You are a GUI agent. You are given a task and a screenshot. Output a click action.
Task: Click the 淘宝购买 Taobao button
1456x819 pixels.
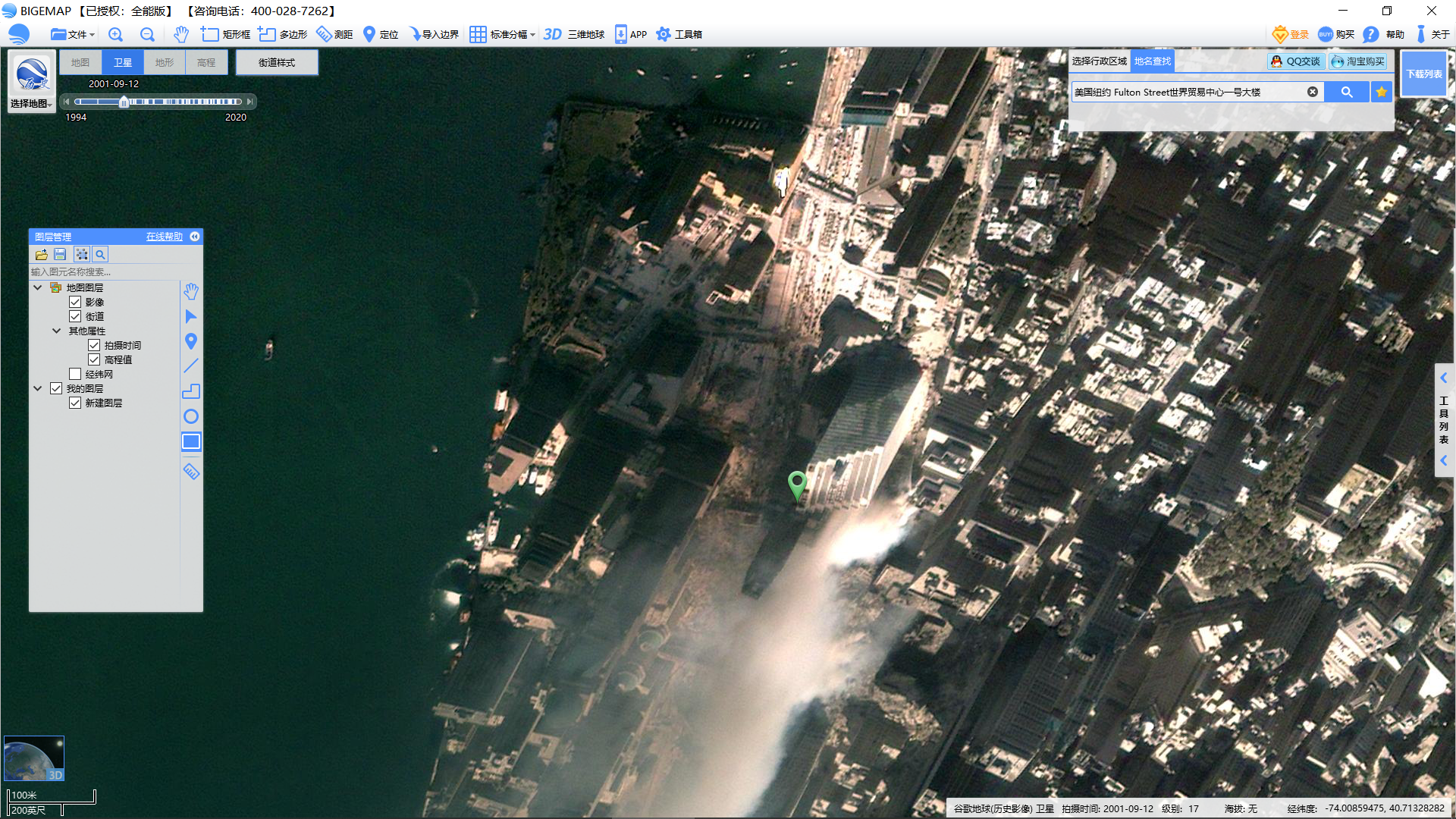[1357, 61]
